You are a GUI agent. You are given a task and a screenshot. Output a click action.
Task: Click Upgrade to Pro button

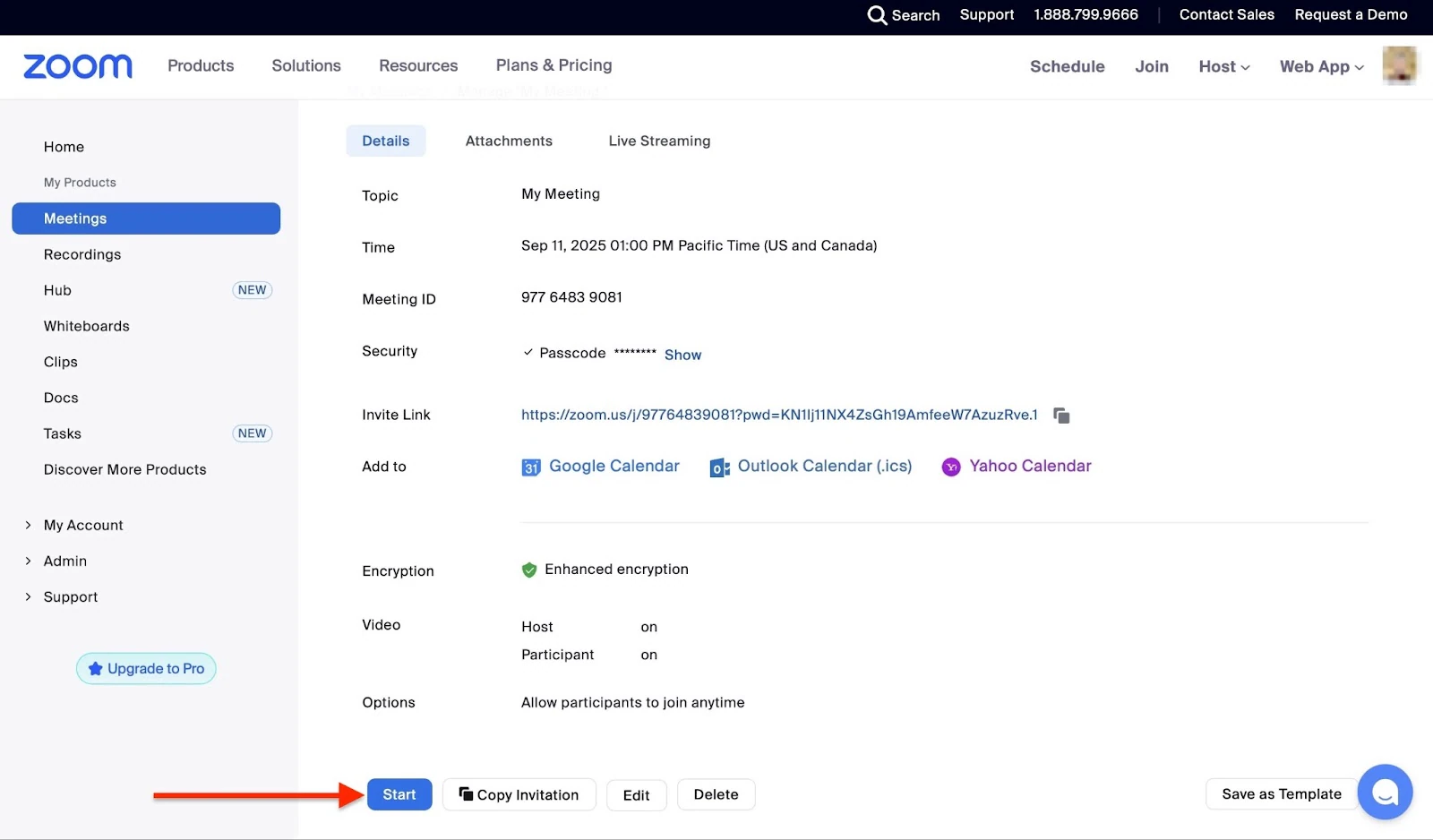[x=146, y=669]
